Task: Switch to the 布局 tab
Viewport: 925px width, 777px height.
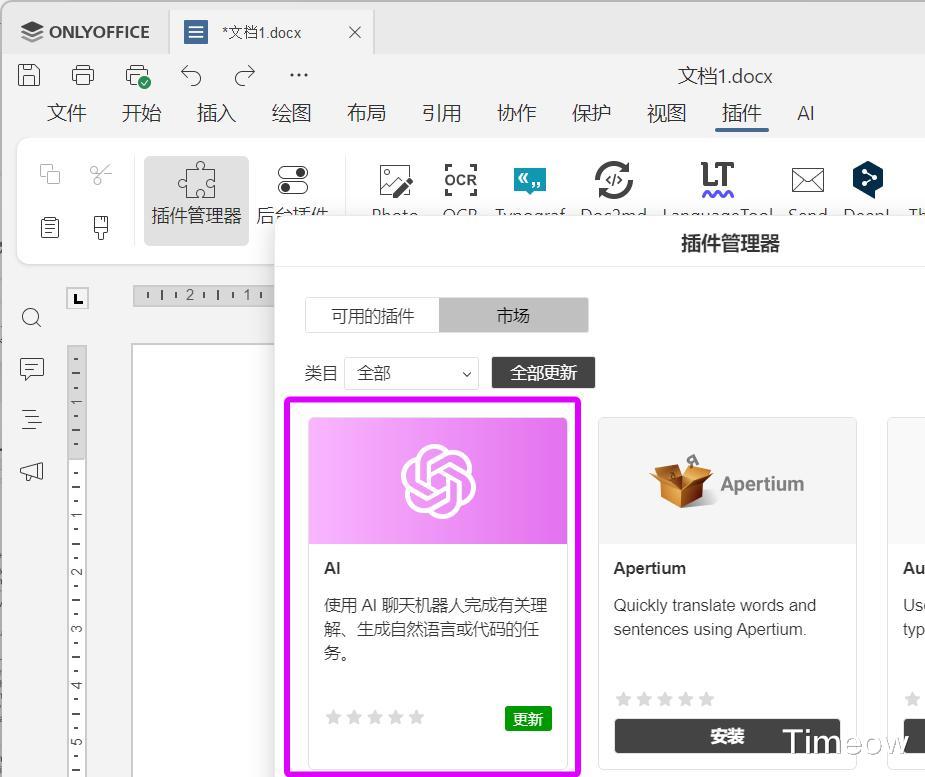Action: pyautogui.click(x=366, y=113)
